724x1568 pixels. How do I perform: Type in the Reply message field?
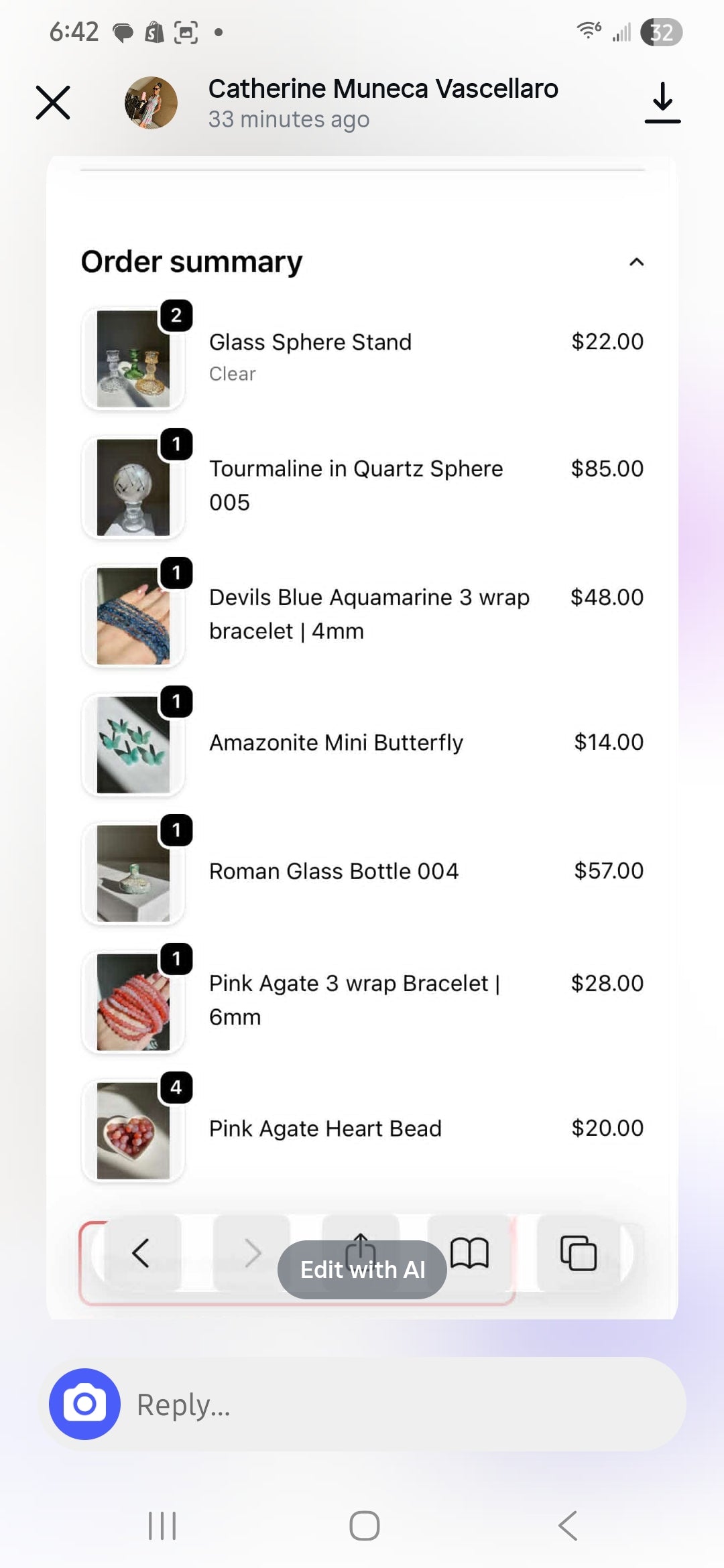402,1404
